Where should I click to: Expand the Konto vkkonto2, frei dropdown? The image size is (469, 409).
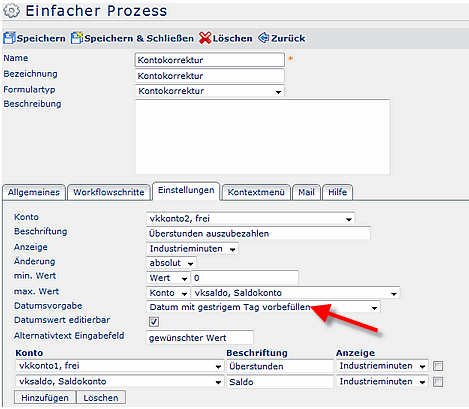[x=250, y=219]
